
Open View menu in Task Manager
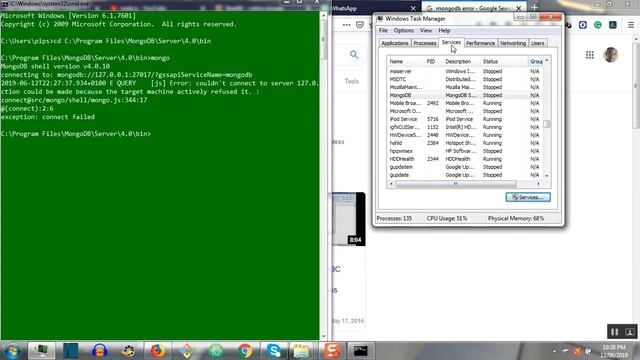pyautogui.click(x=426, y=31)
